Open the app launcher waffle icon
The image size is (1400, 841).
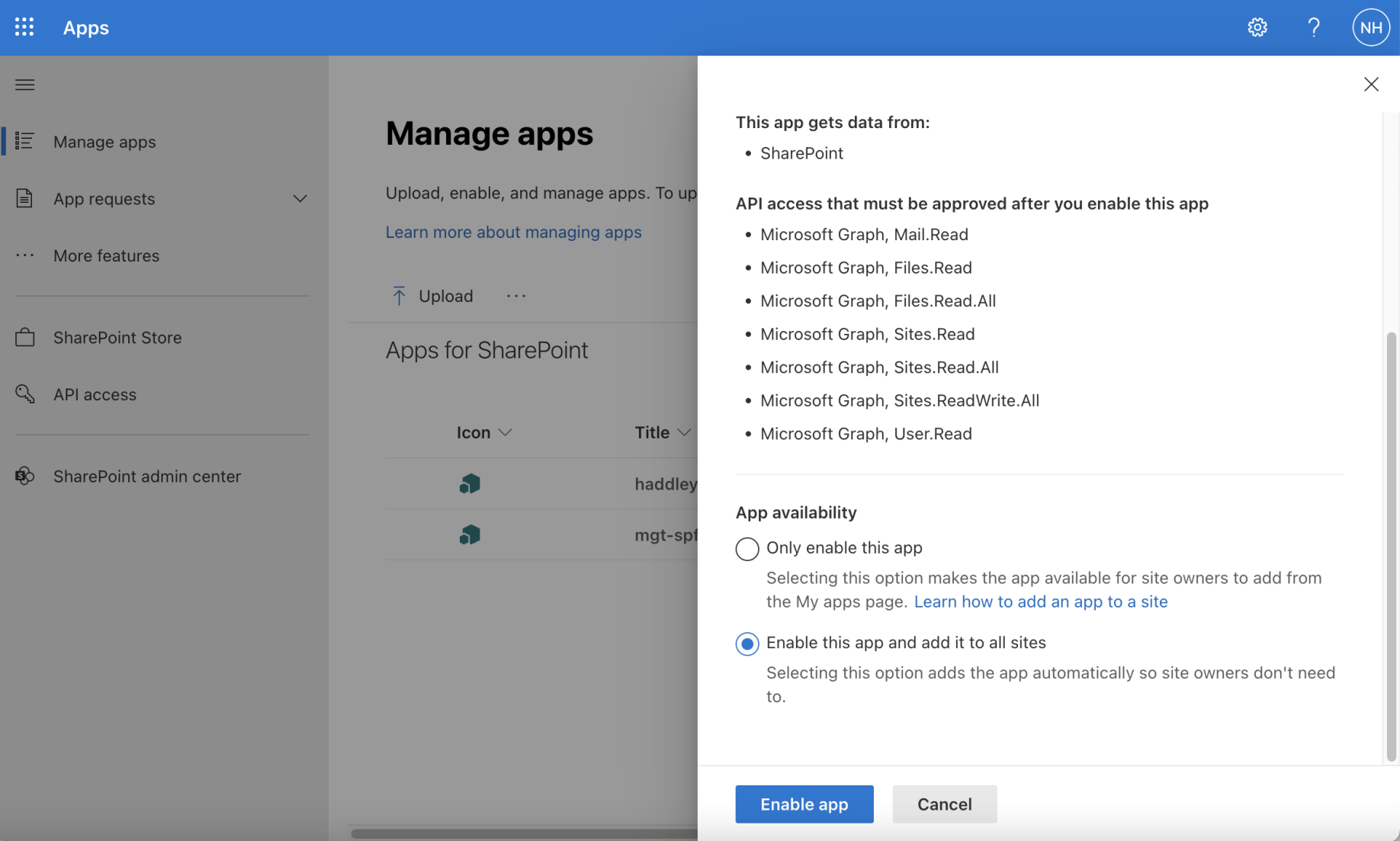click(x=24, y=27)
